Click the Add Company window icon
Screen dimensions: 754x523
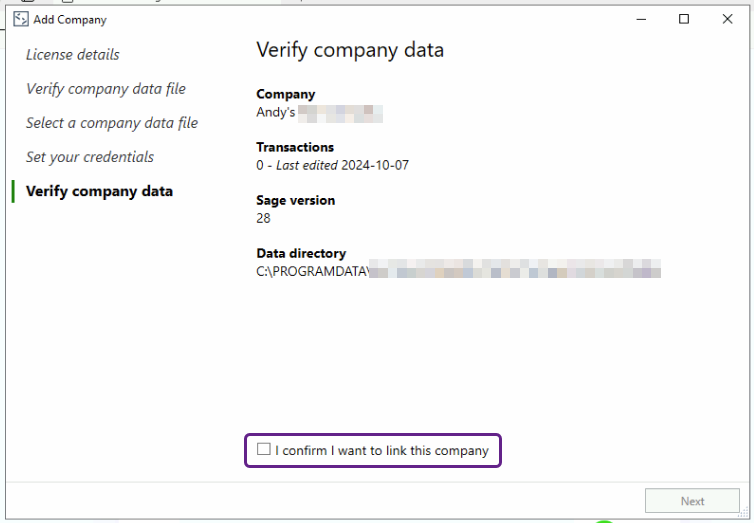click(21, 19)
